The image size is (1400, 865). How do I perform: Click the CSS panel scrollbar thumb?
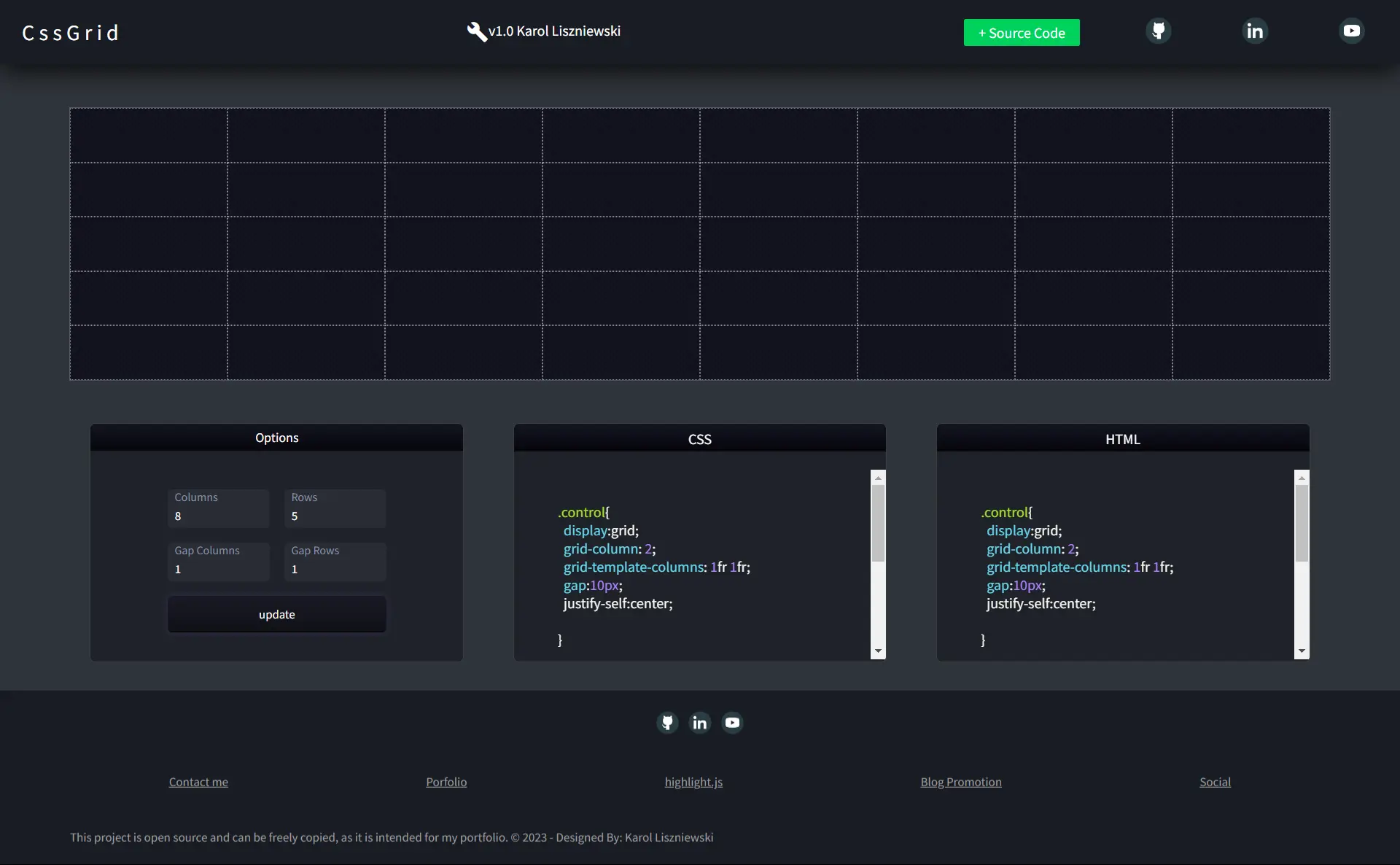878,523
